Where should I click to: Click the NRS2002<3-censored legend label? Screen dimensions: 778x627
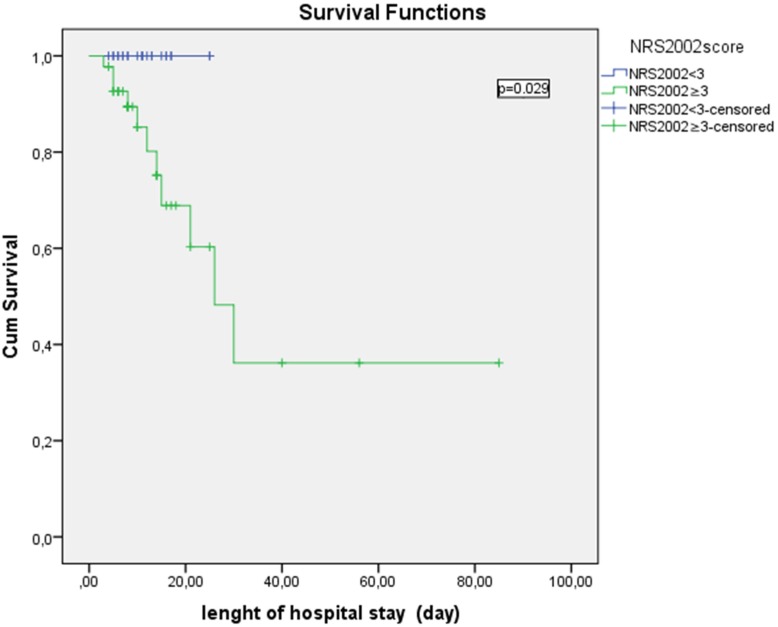click(700, 109)
